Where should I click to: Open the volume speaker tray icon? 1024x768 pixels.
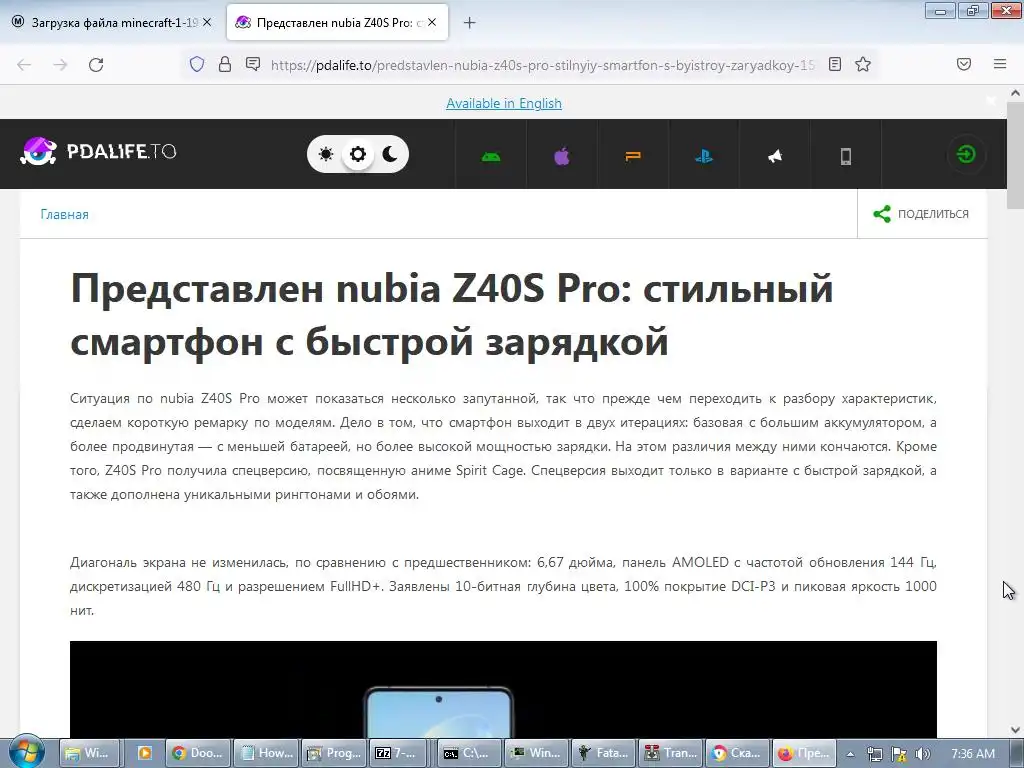point(922,754)
